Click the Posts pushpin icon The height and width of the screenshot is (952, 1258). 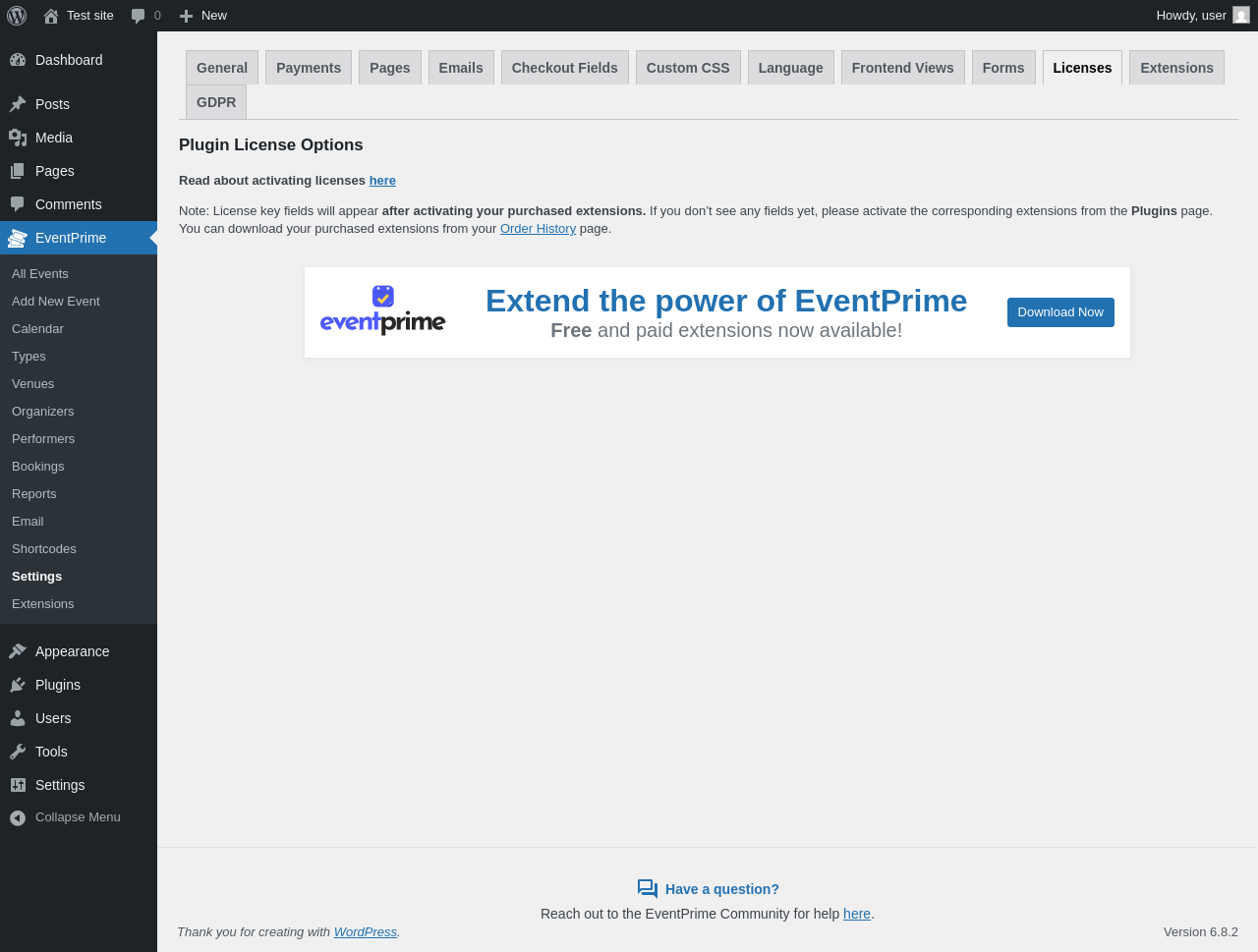18,104
